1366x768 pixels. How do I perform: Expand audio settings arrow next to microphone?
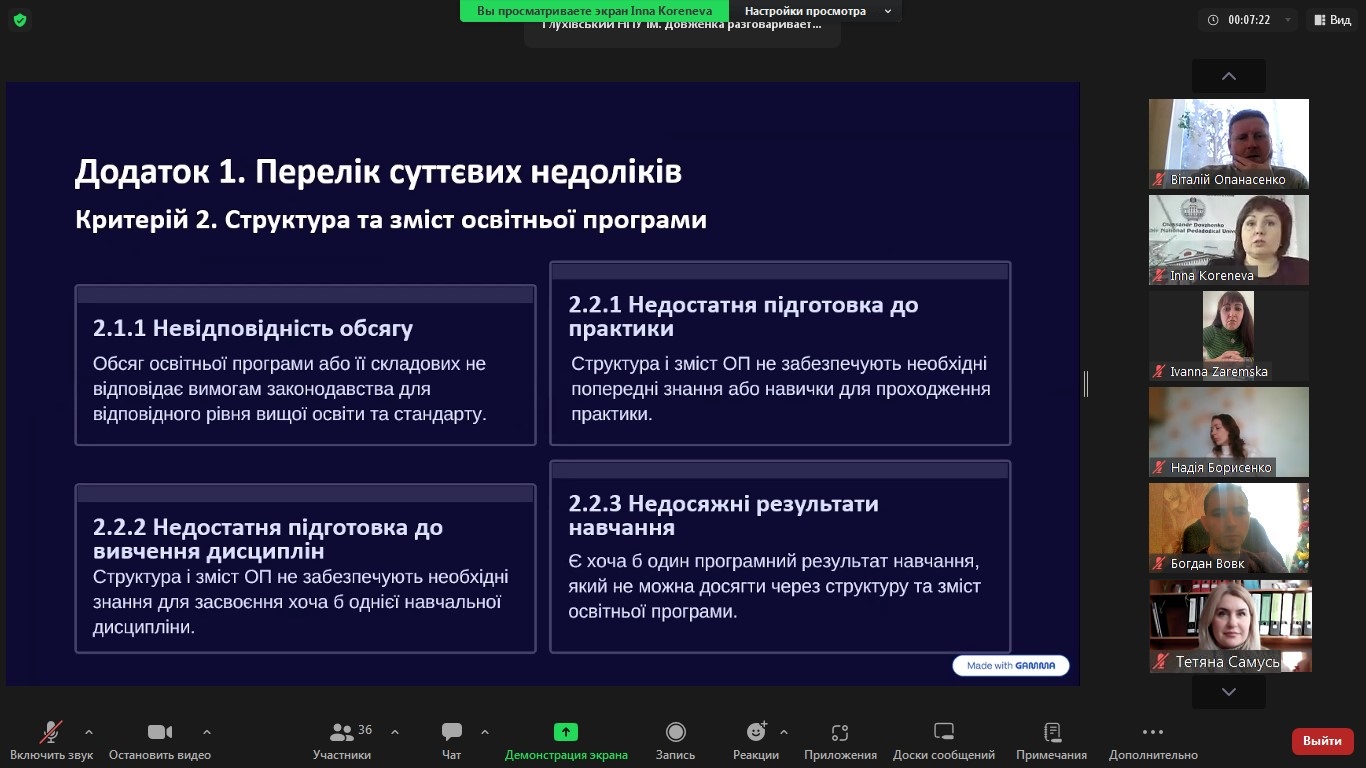point(89,731)
